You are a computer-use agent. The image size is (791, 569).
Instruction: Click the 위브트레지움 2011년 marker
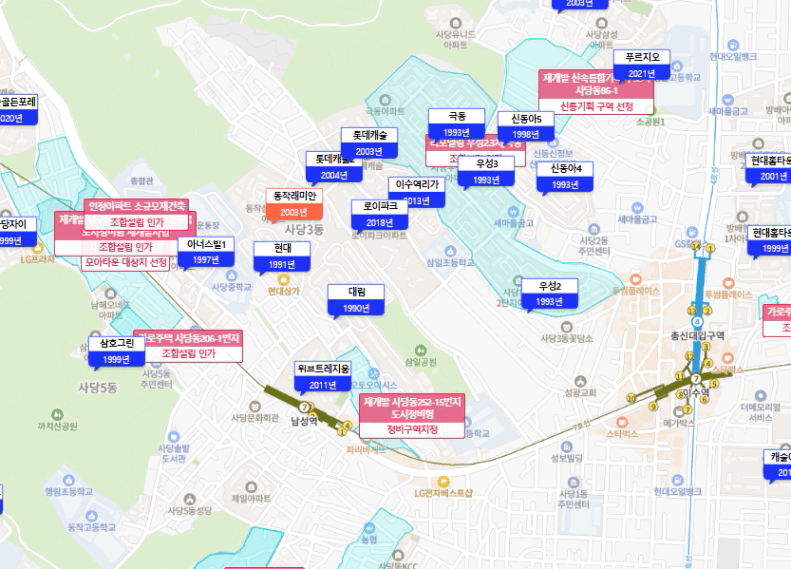(x=323, y=377)
